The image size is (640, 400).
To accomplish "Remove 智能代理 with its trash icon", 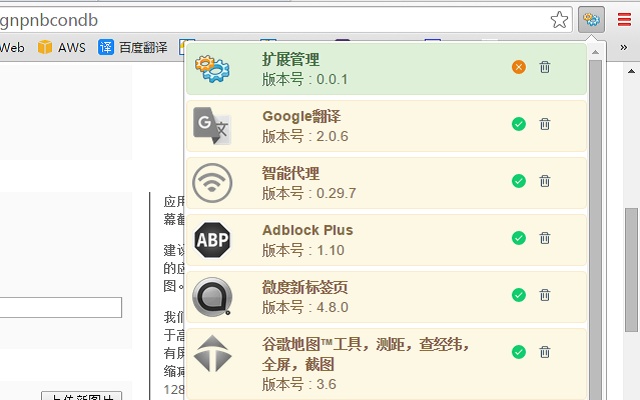I will pos(544,181).
